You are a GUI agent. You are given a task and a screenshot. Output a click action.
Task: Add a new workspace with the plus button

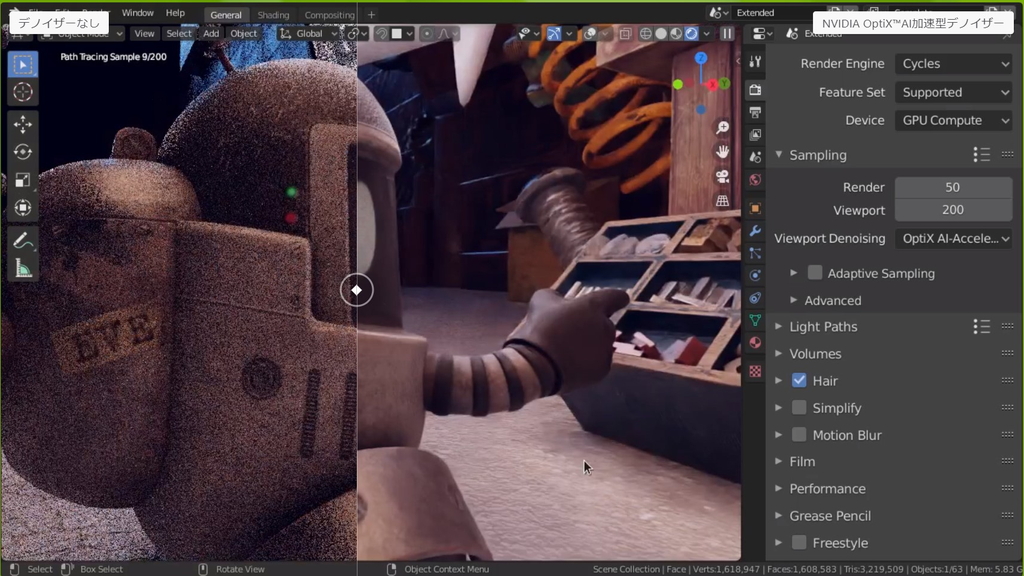[x=370, y=14]
